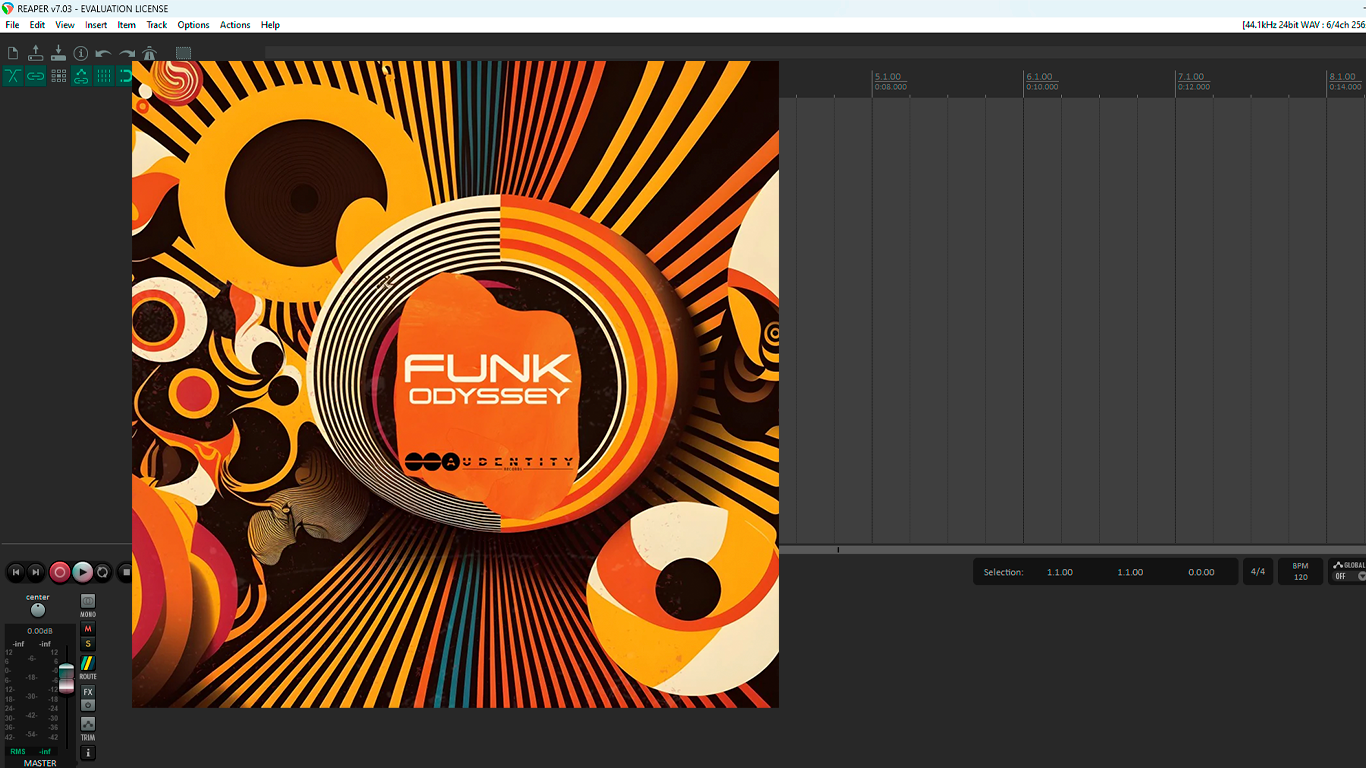This screenshot has height=768, width=1366.
Task: Click the go to project start transport button
Action: point(15,572)
